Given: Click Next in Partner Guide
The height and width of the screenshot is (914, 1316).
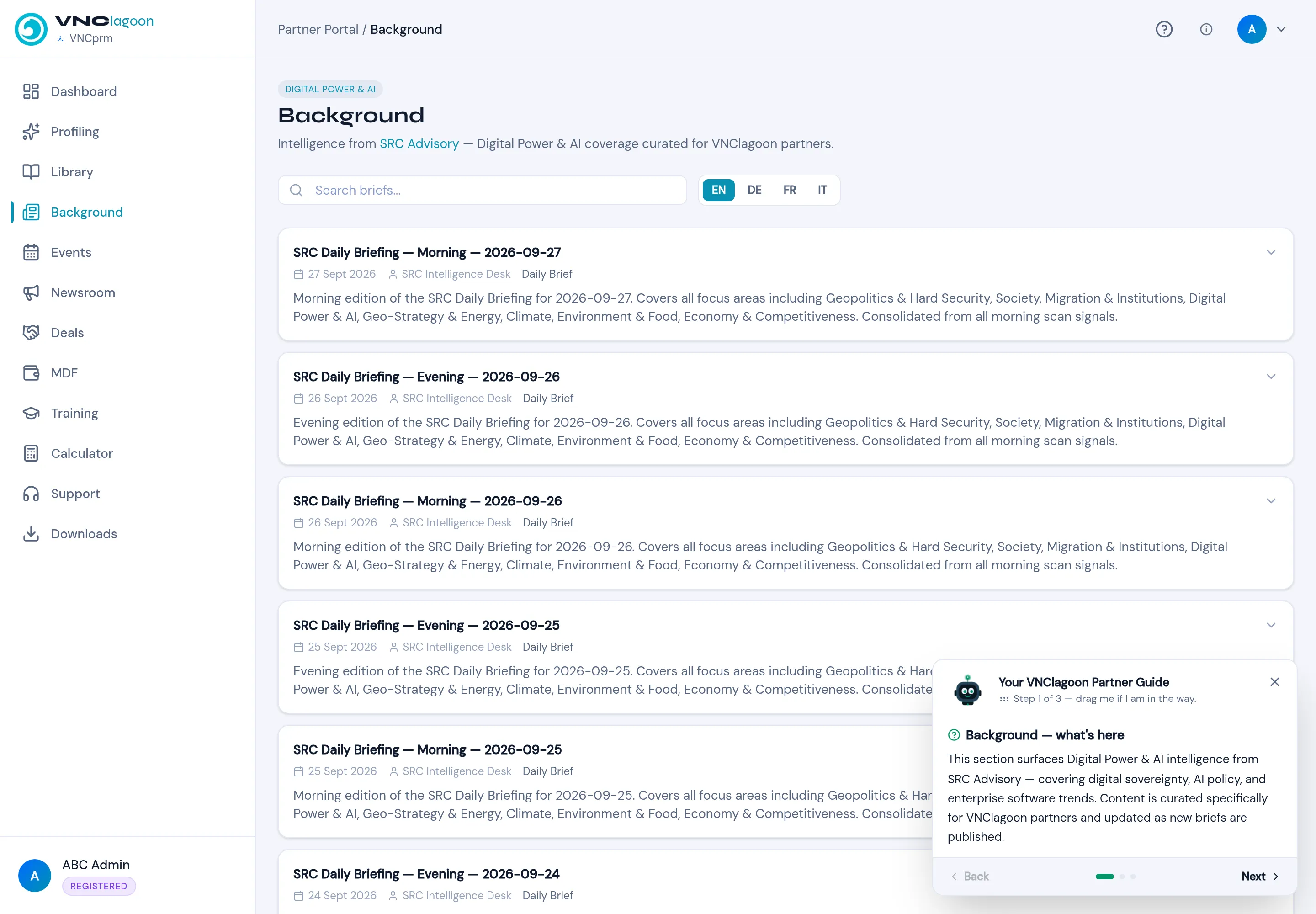Looking at the screenshot, I should [1259, 876].
